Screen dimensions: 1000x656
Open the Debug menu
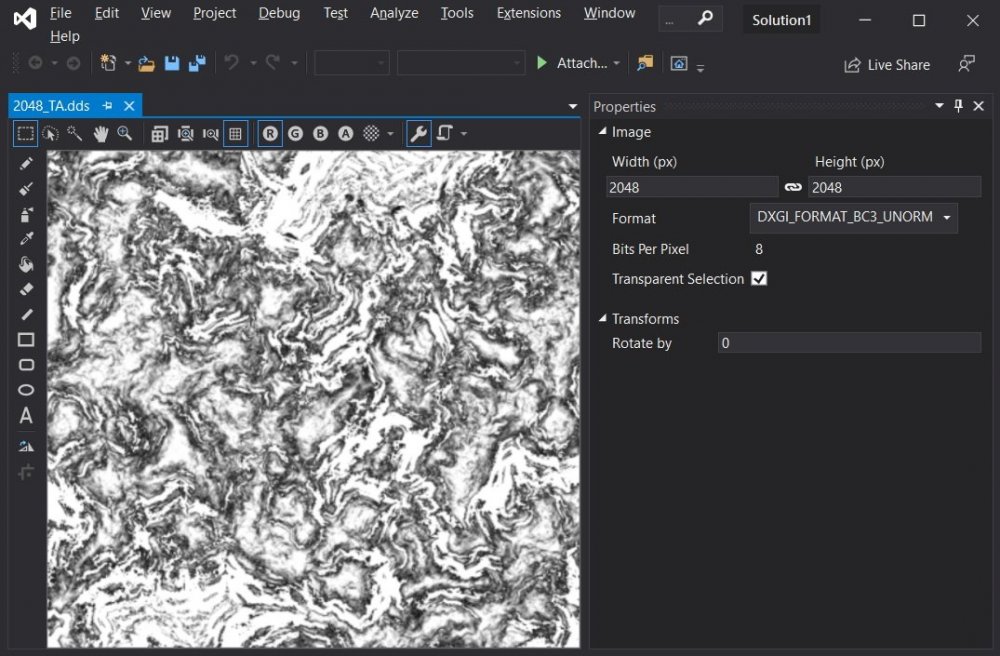279,13
